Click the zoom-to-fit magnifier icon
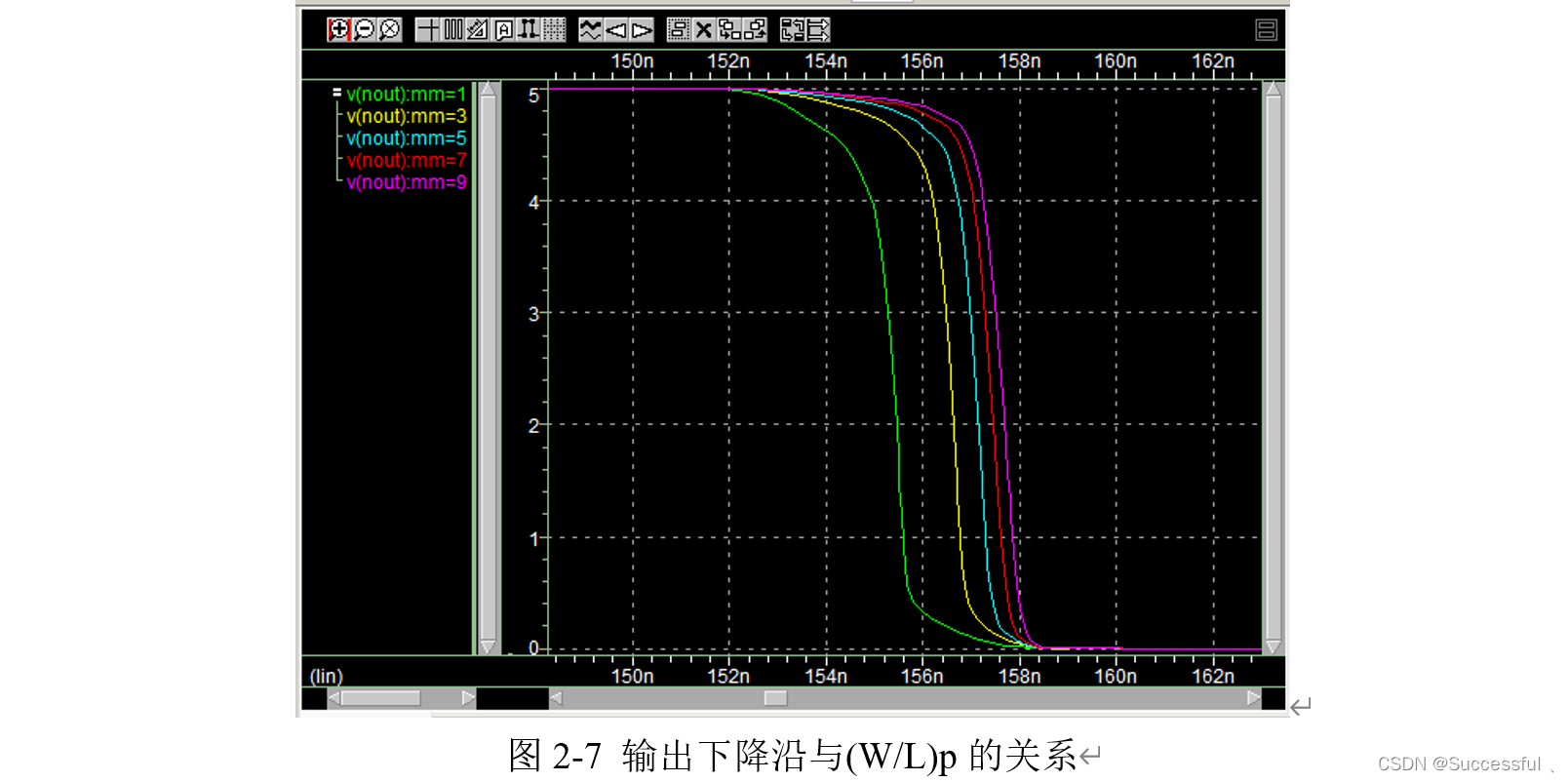 pyautogui.click(x=389, y=30)
